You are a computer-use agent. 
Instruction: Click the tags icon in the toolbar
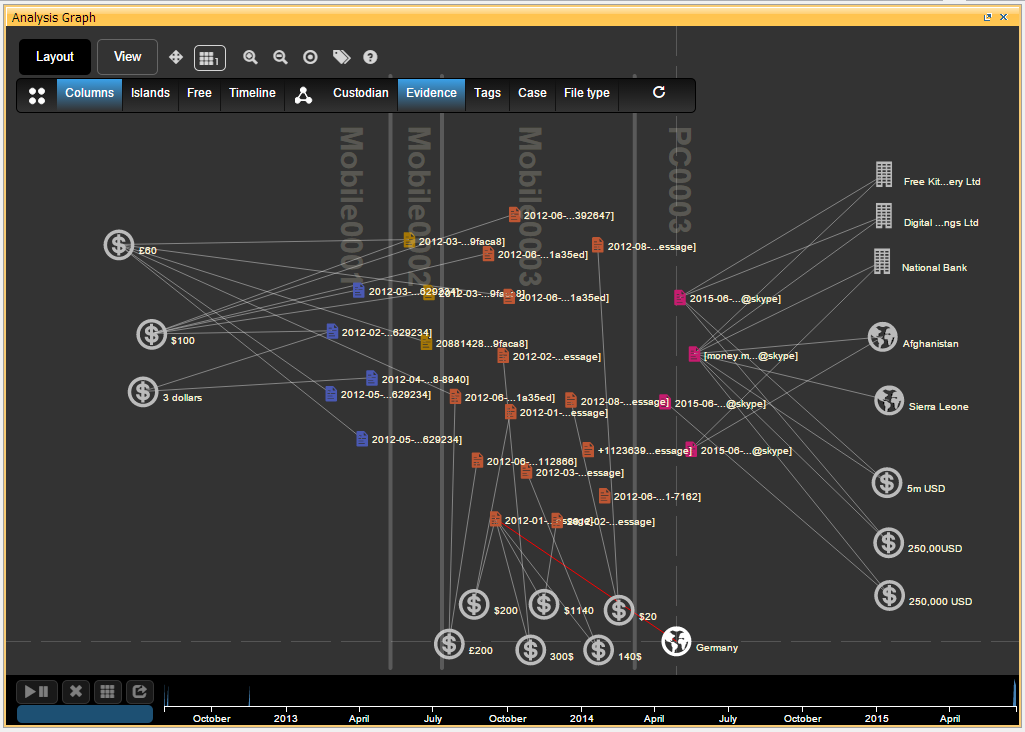click(341, 58)
